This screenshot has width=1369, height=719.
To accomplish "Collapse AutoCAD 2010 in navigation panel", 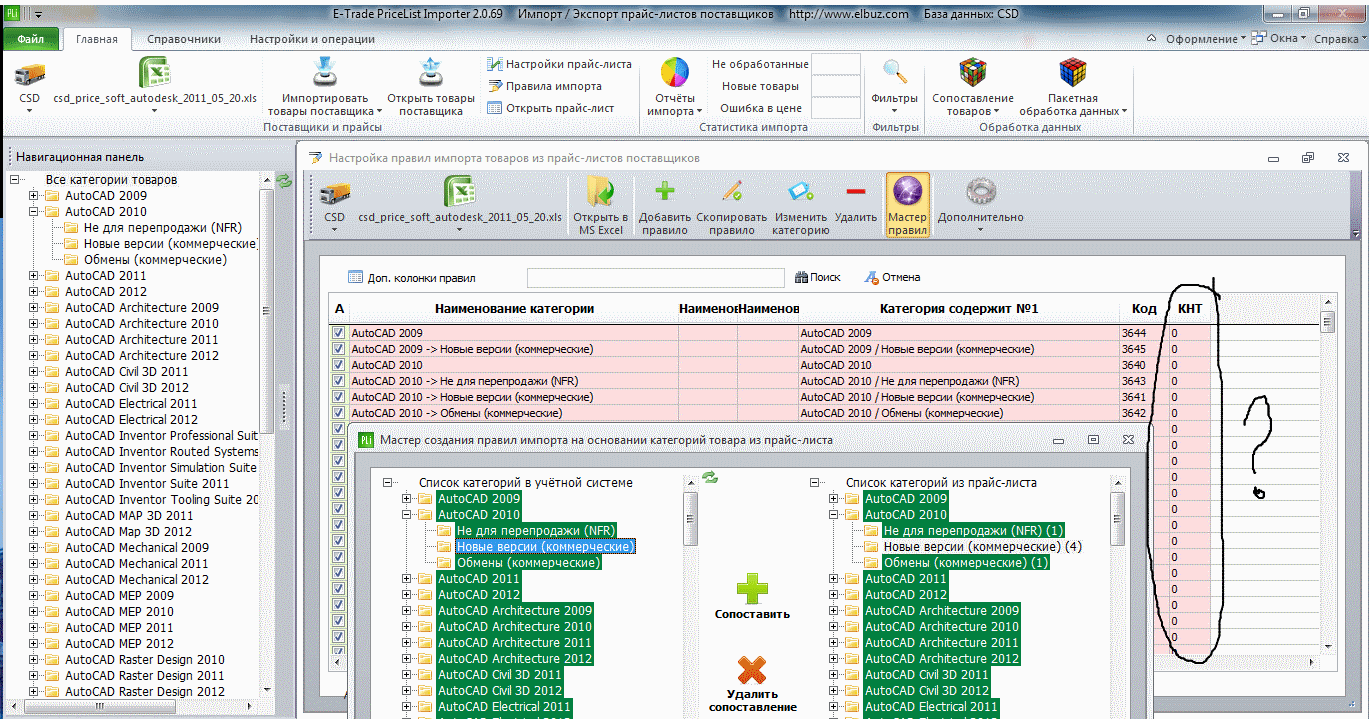I will coord(34,212).
